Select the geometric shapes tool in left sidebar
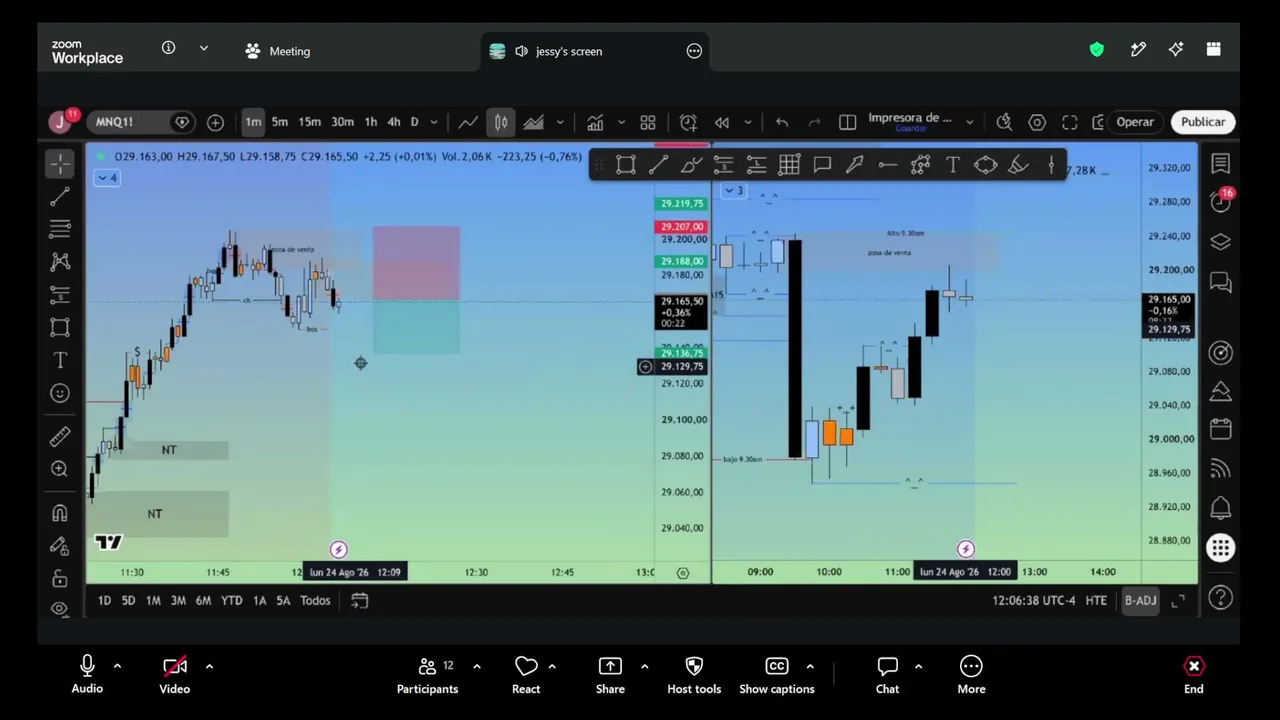Viewport: 1280px width, 720px height. tap(60, 328)
